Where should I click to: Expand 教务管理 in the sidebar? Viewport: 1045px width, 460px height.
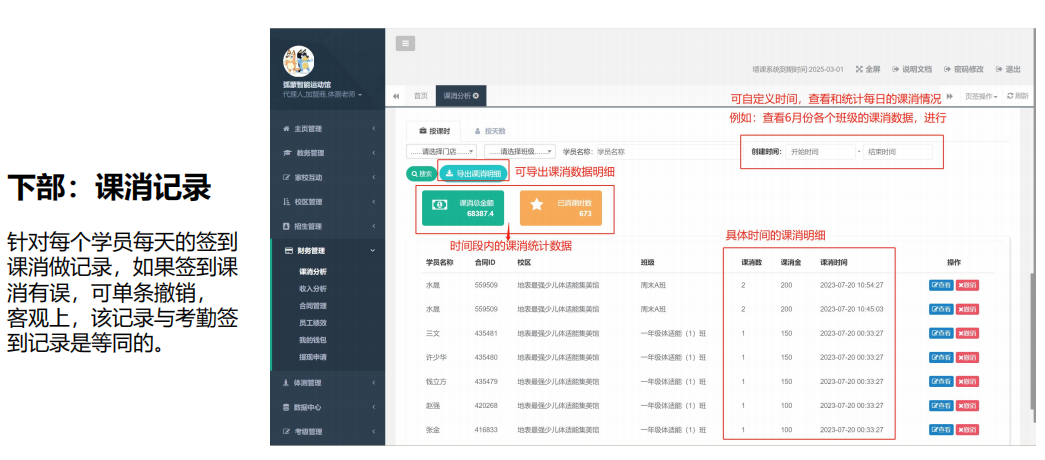tap(327, 153)
